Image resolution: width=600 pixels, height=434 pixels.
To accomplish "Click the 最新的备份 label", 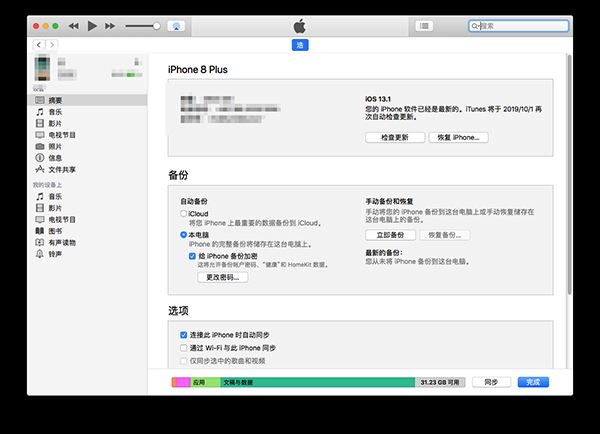I will tap(384, 253).
